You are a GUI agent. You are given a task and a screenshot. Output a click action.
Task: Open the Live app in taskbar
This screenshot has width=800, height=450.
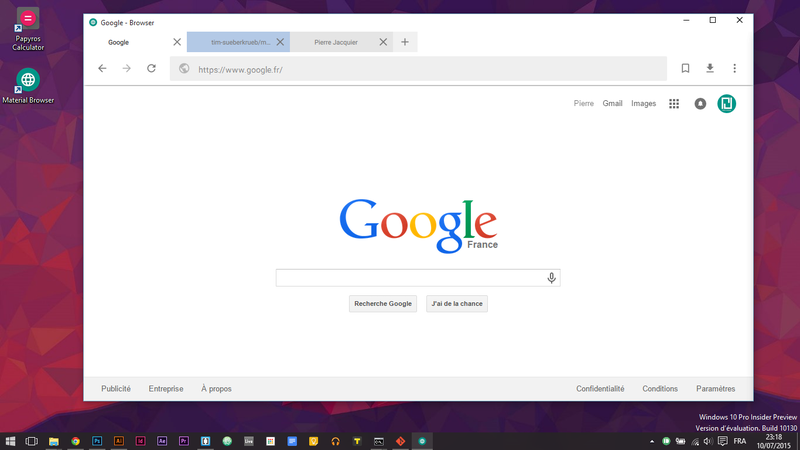coord(248,441)
